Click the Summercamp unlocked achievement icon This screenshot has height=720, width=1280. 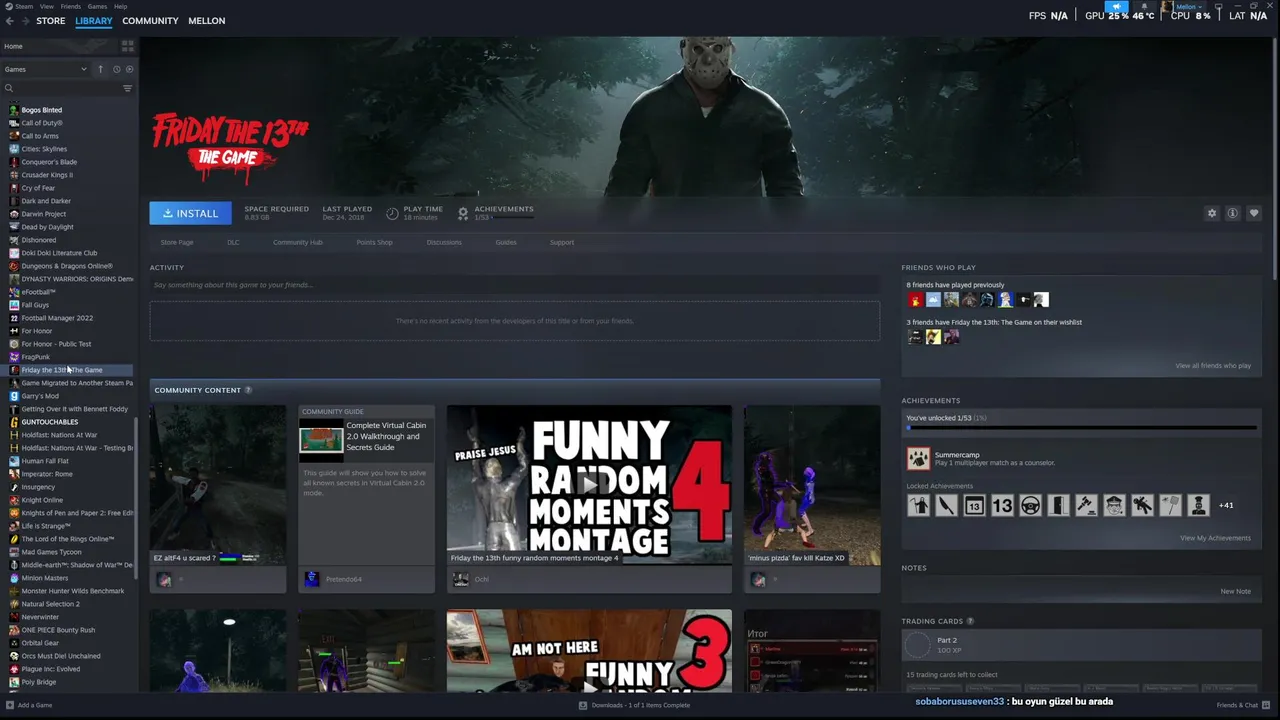tap(918, 458)
